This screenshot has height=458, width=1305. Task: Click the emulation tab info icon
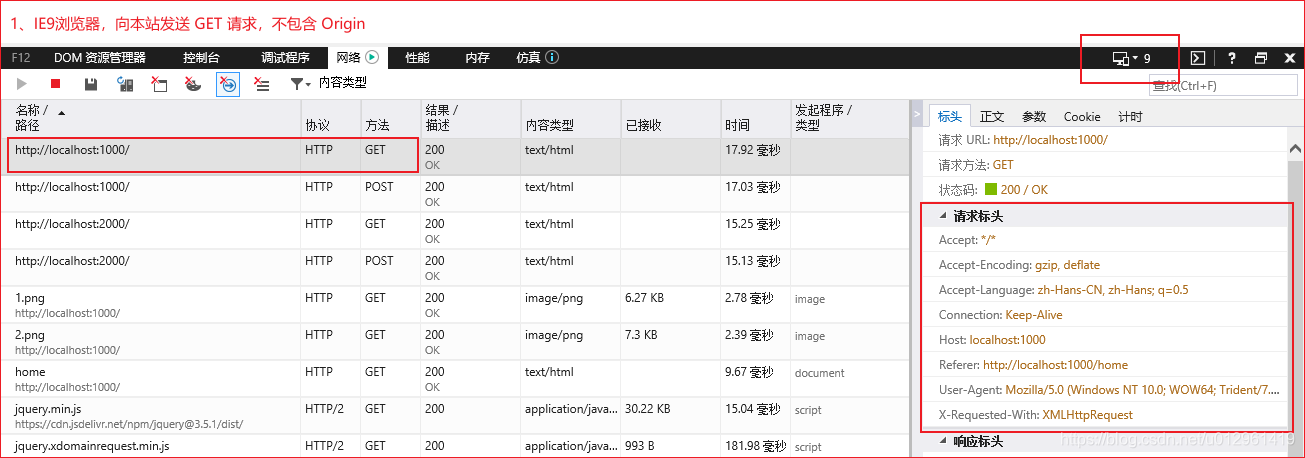pos(552,58)
